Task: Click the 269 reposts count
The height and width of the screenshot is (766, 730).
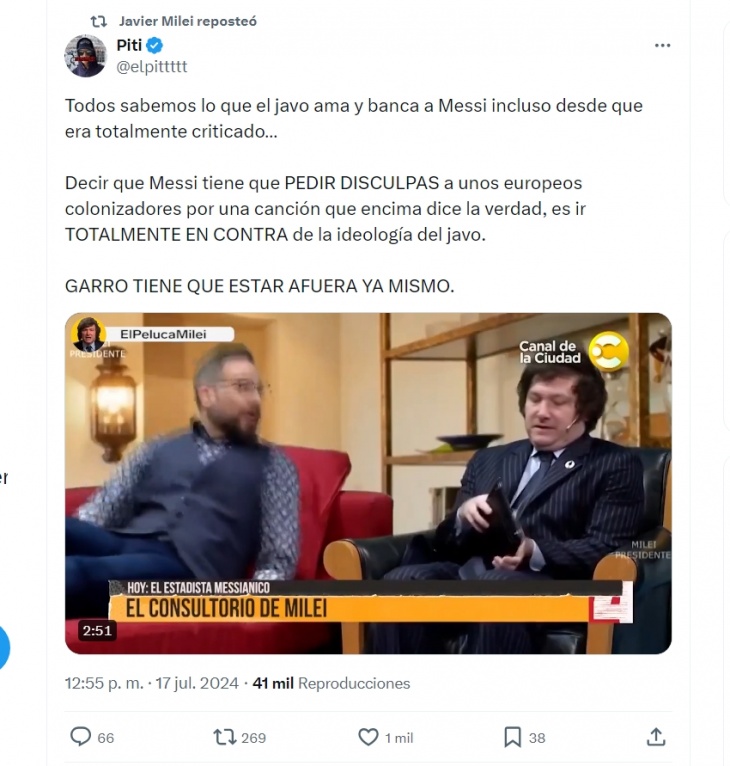Action: point(254,738)
